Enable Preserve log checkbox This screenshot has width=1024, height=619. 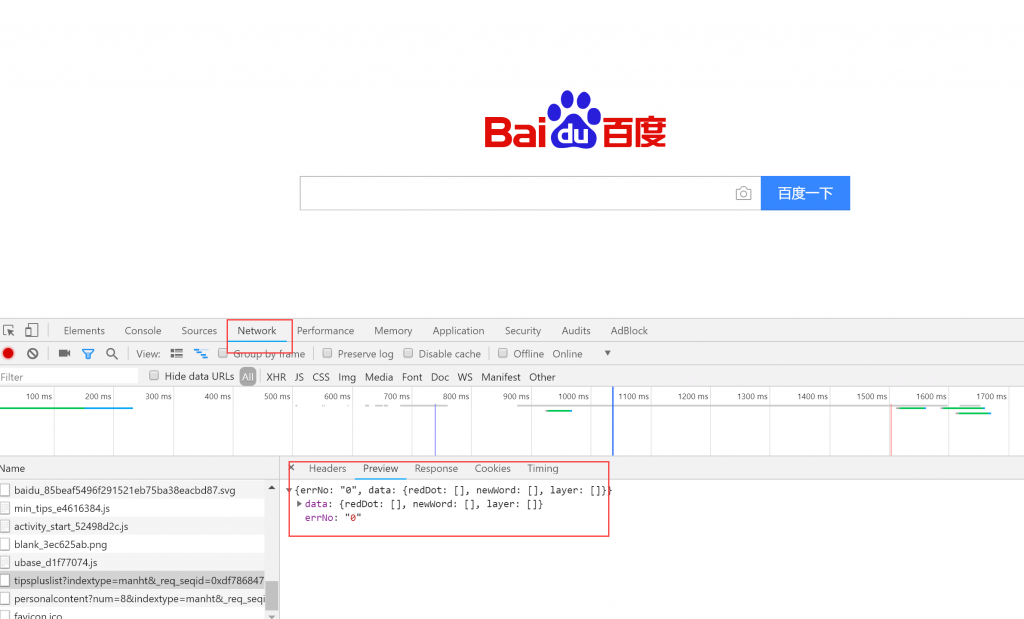[327, 353]
